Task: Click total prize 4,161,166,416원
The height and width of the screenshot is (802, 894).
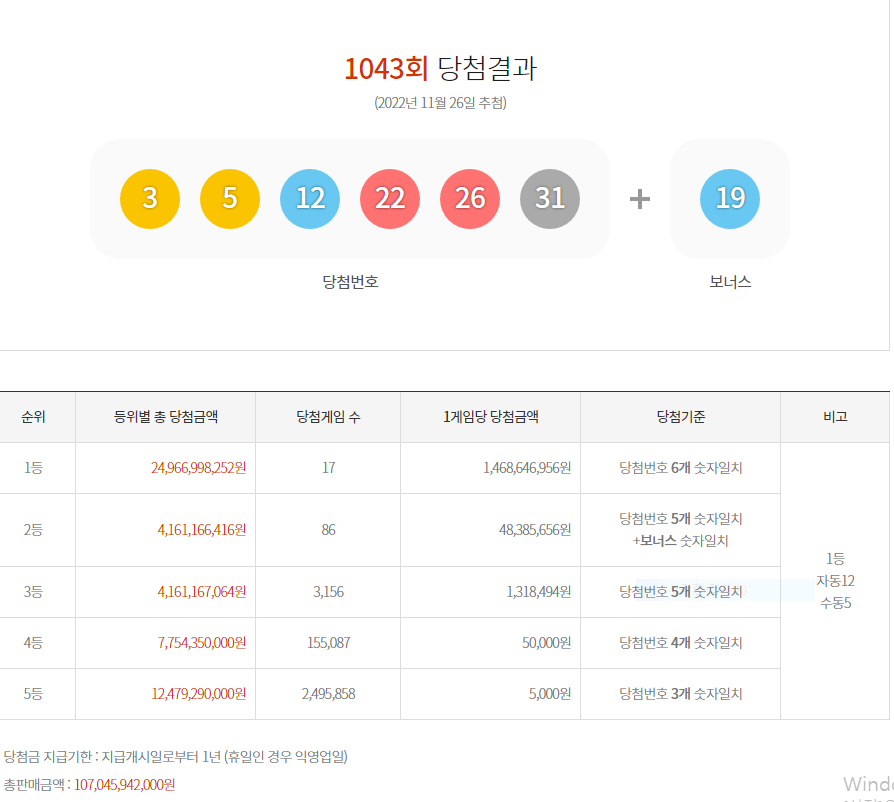Action: pyautogui.click(x=202, y=530)
